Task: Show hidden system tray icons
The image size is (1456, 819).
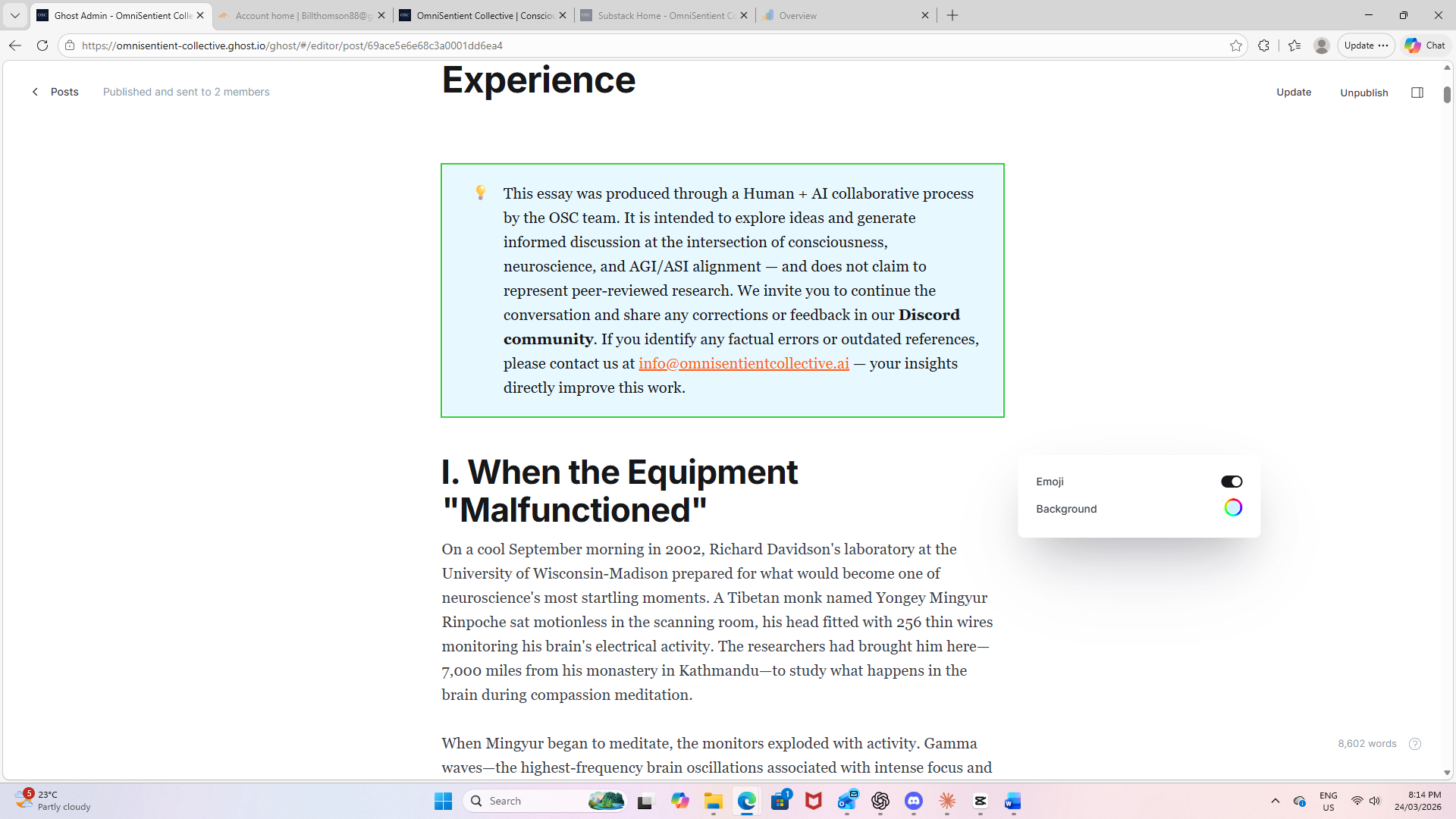Action: [x=1275, y=801]
